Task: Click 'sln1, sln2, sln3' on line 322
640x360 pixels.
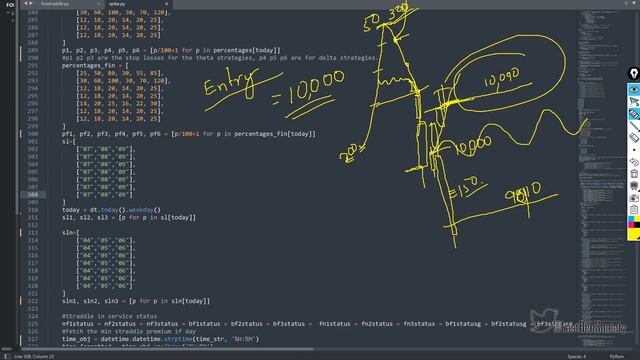Action: (x=90, y=301)
